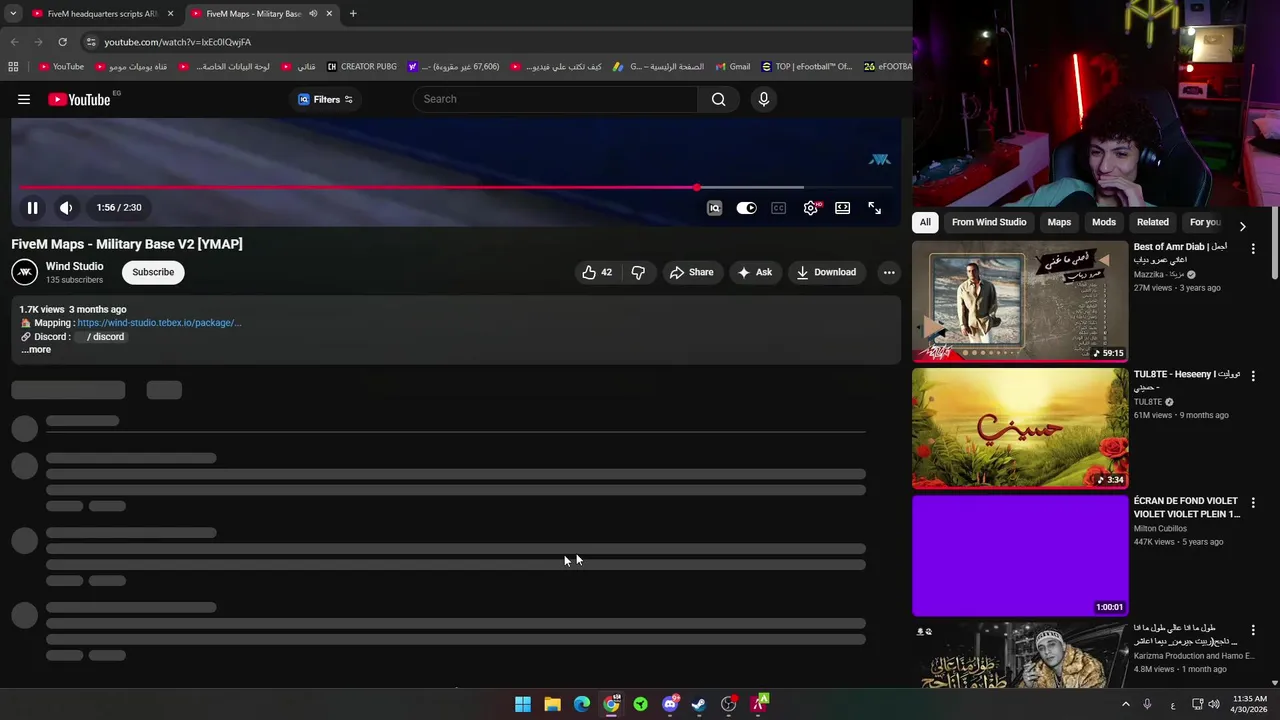Screen dimensions: 1280x720
Task: Go to YouTube home via logo
Action: coord(80,99)
